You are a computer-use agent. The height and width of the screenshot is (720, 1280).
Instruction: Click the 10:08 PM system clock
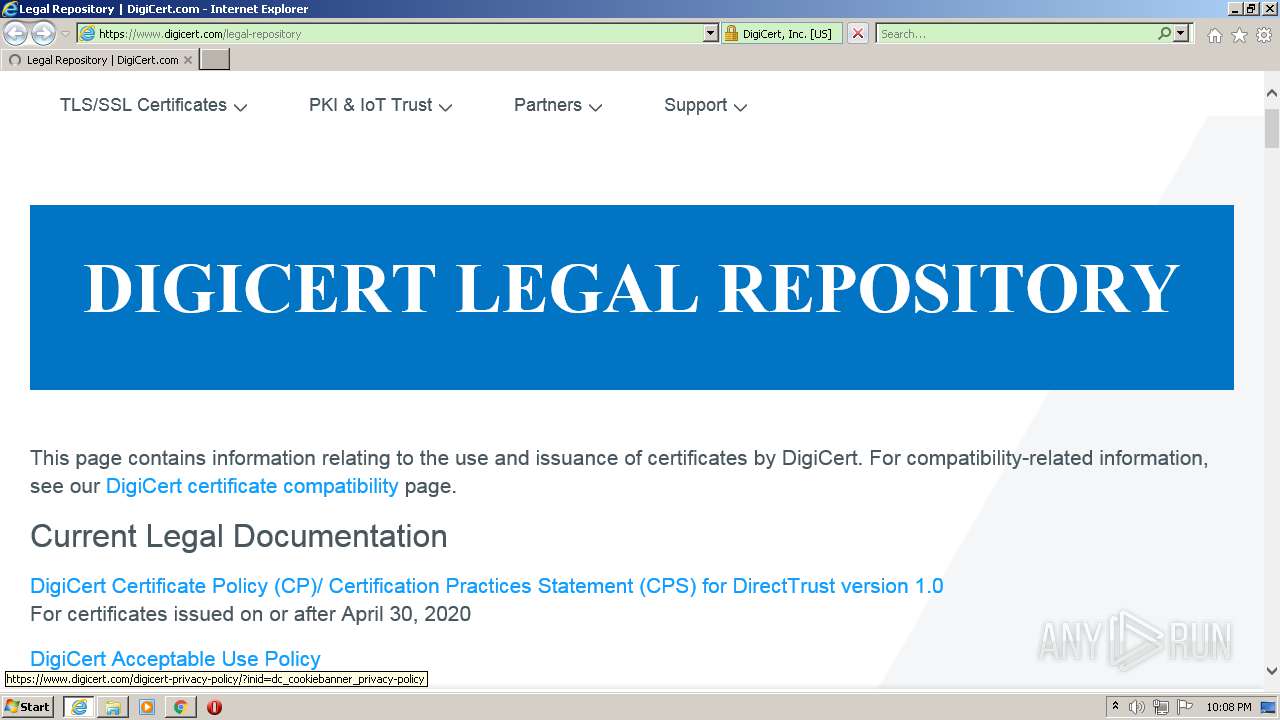[x=1229, y=707]
